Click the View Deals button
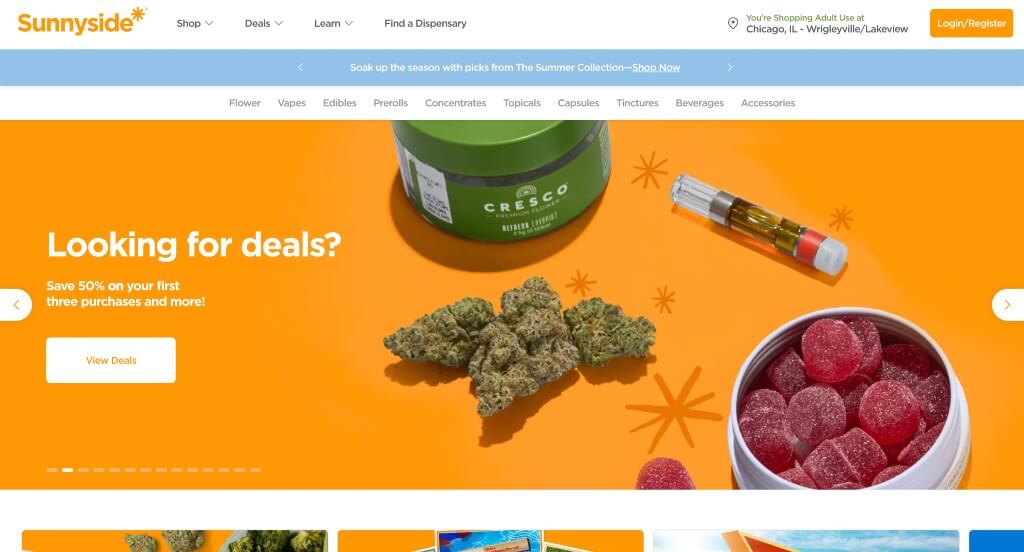This screenshot has height=552, width=1024. click(x=111, y=360)
